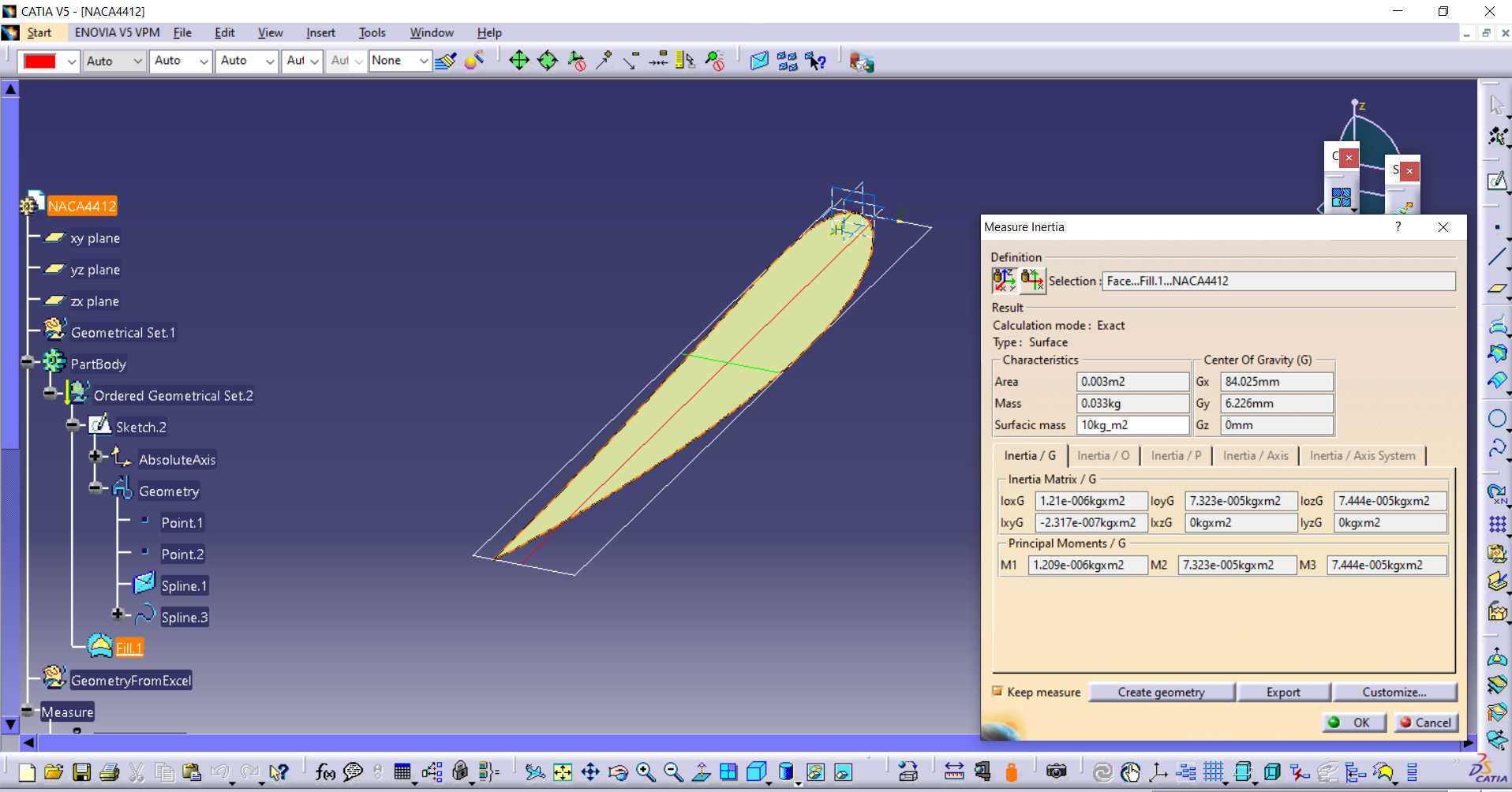Switch to the Inertia / Axis System tab
This screenshot has height=792, width=1512.
(1363, 456)
